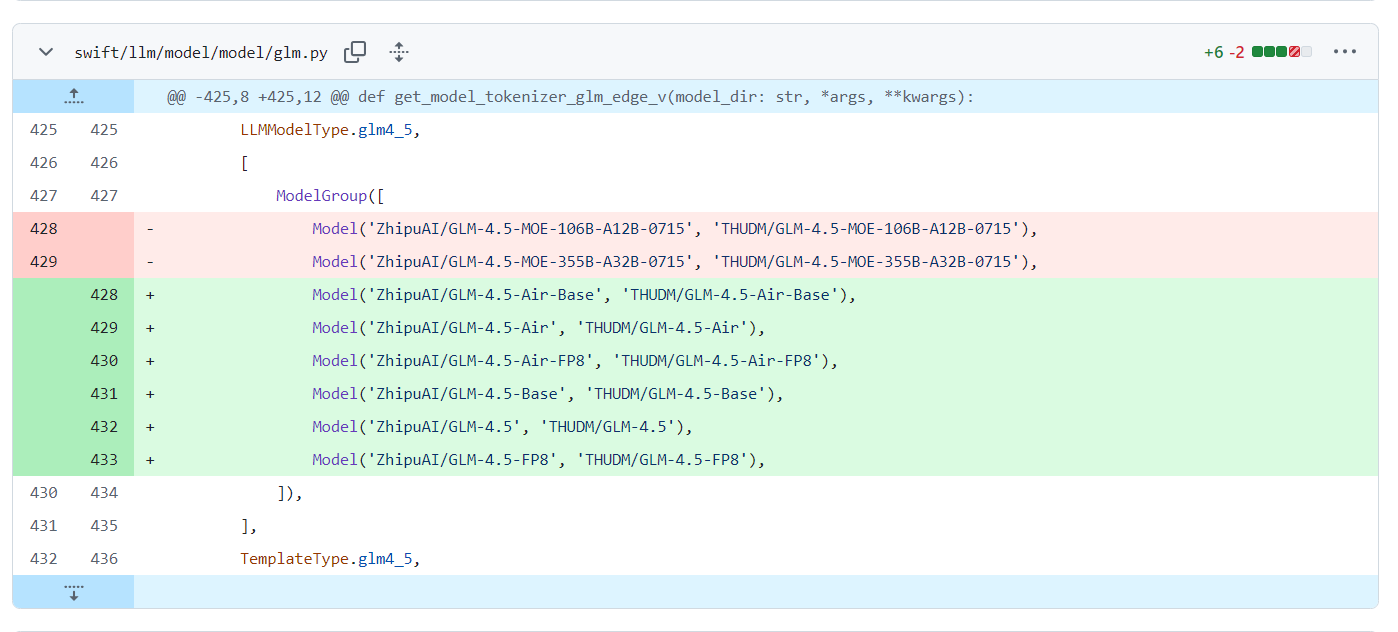The image size is (1398, 632).
Task: Open the file options ellipsis menu
Action: pyautogui.click(x=1344, y=52)
